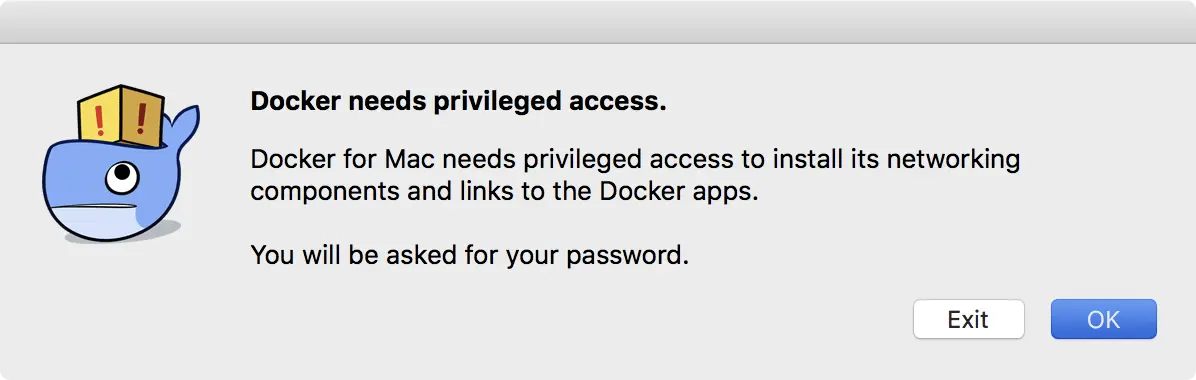The image size is (1196, 380).
Task: Click the right red exclamation mark on box
Action: [x=141, y=117]
